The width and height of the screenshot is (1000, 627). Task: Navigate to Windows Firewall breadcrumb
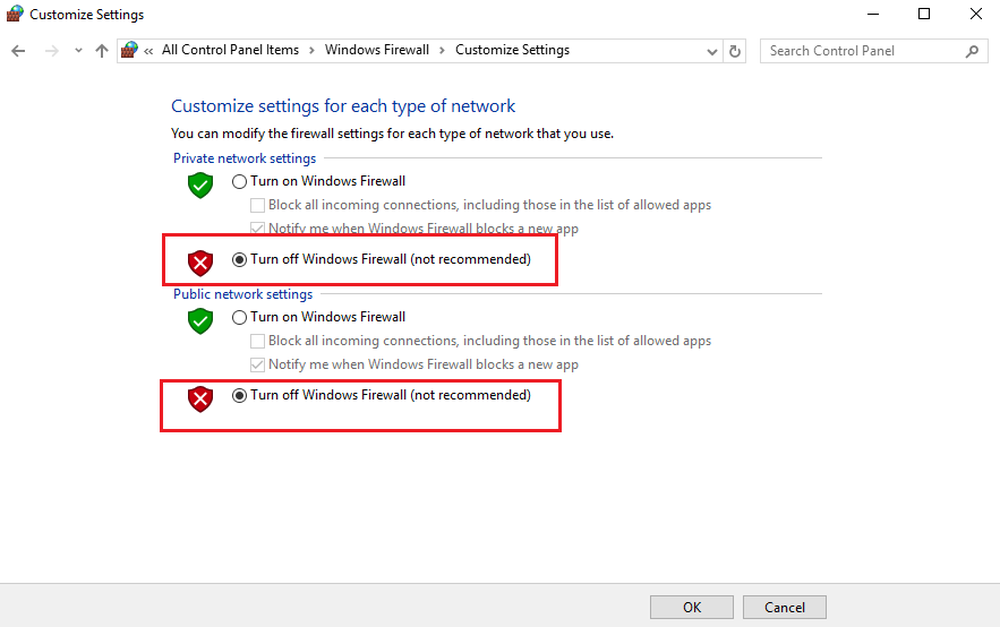coord(376,50)
